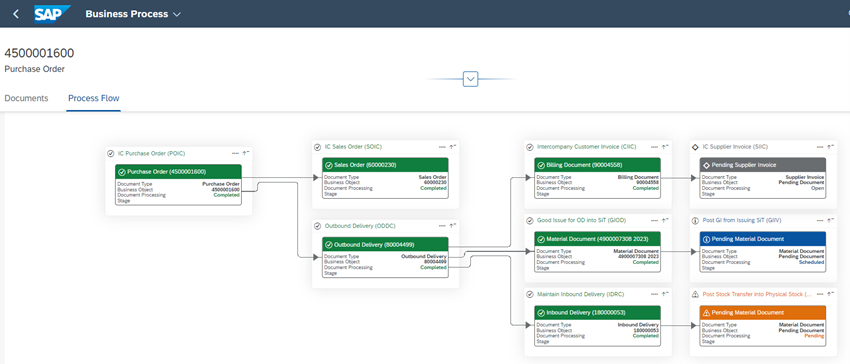Click info icon beside Post GI from Issuing SiT
Image resolution: width=850 pixels, height=364 pixels.
695,221
